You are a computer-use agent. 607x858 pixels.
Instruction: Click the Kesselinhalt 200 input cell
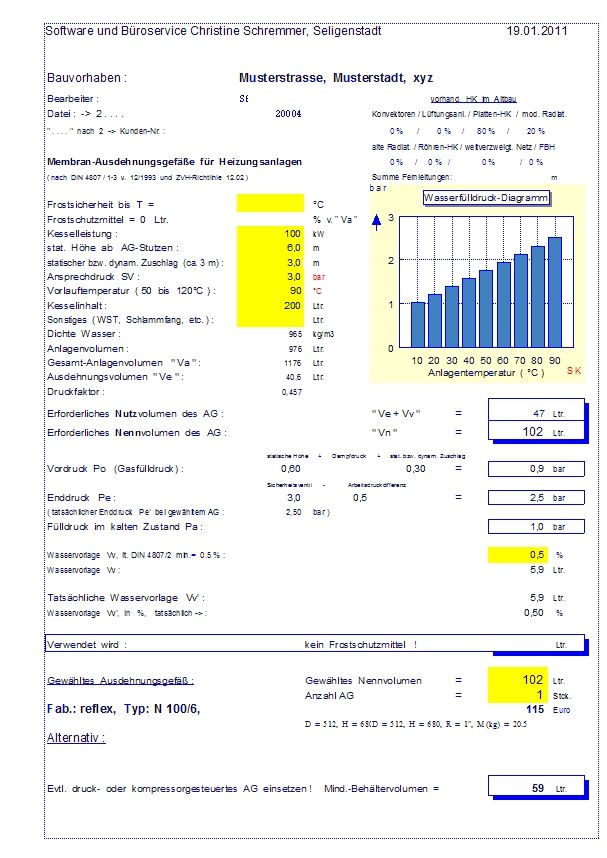click(270, 305)
